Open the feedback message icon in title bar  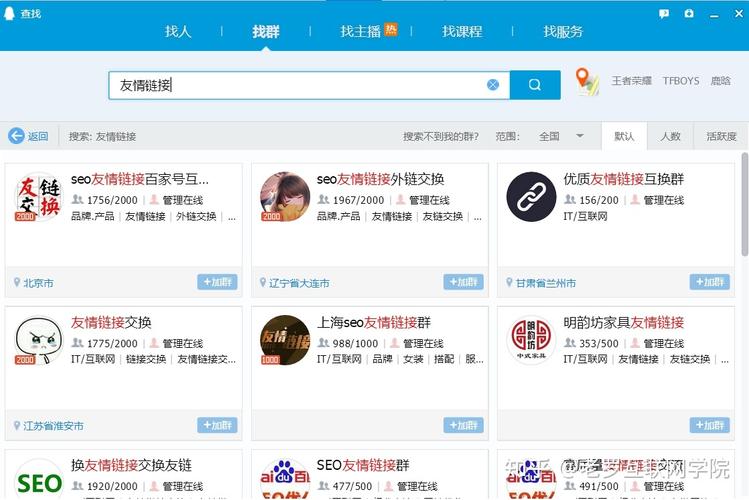[x=664, y=14]
